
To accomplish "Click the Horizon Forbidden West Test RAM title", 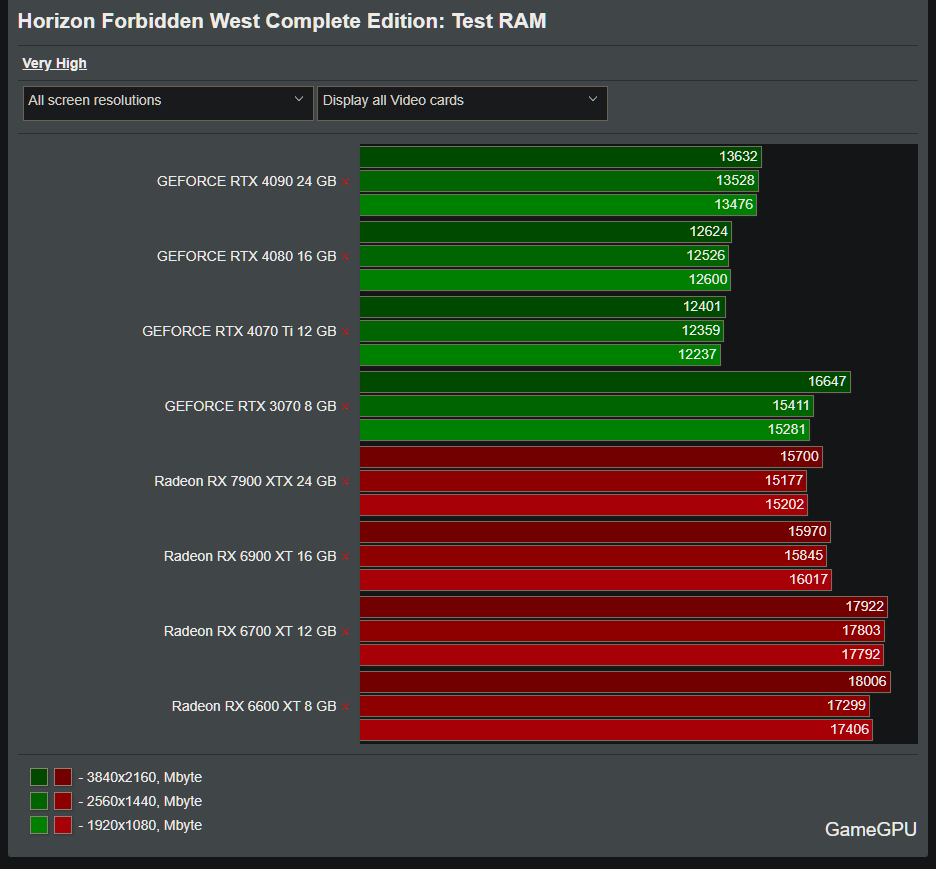I will tap(282, 21).
